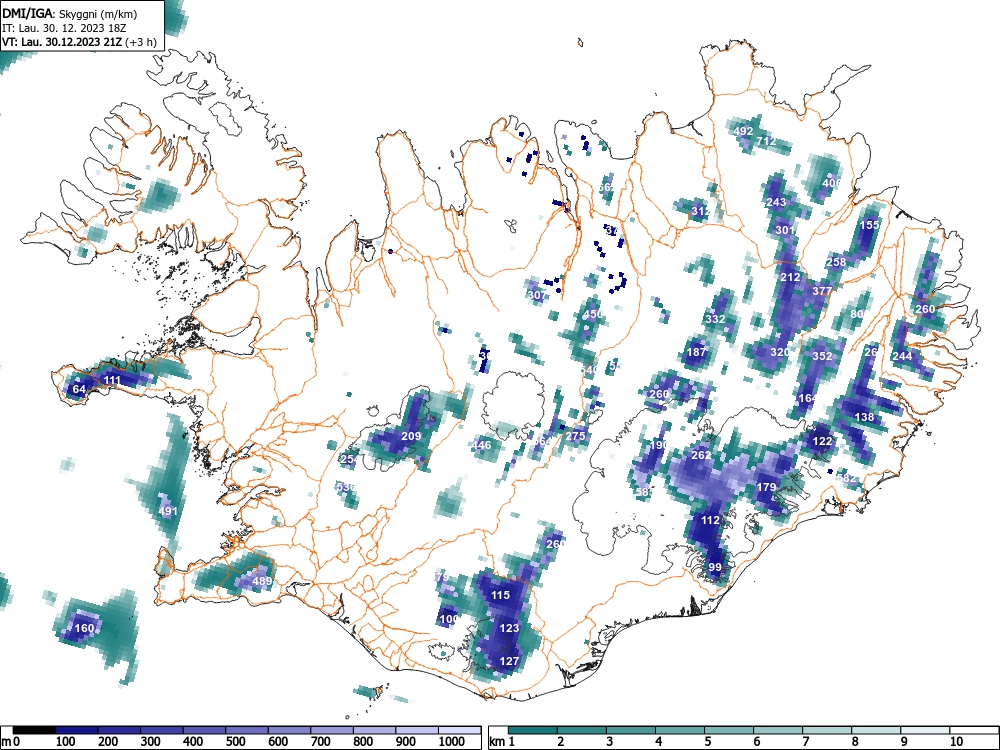Image resolution: width=1000 pixels, height=750 pixels.
Task: Click the black 0–100 m legend swatch
Action: click(x=34, y=730)
